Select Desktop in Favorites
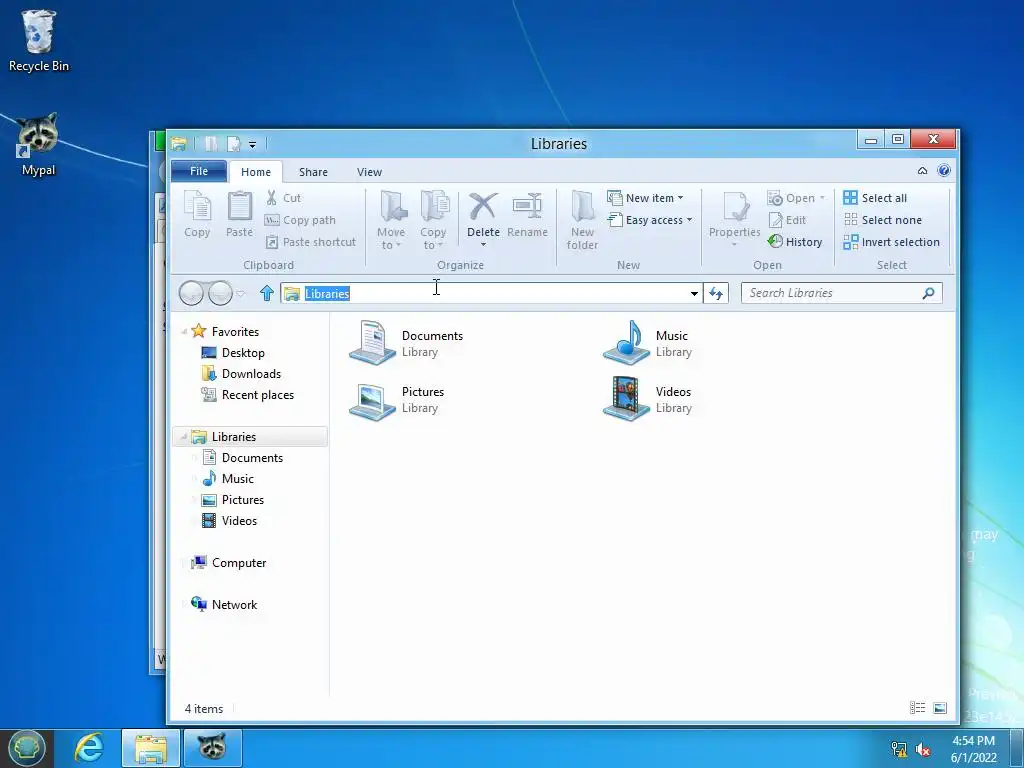Screen dimensions: 1024x768 click(x=233, y=353)
